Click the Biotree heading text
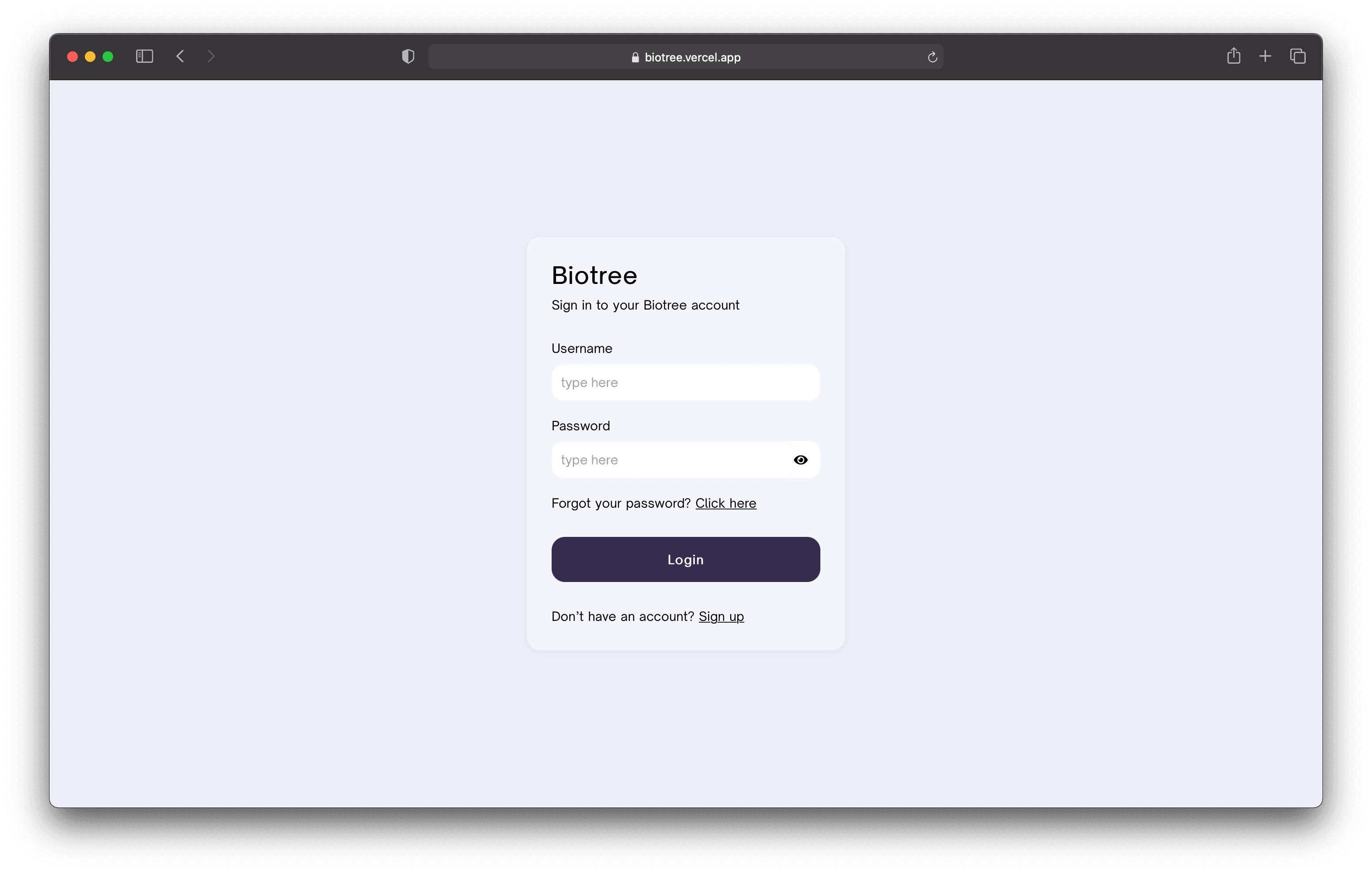This screenshot has height=873, width=1372. tap(594, 276)
